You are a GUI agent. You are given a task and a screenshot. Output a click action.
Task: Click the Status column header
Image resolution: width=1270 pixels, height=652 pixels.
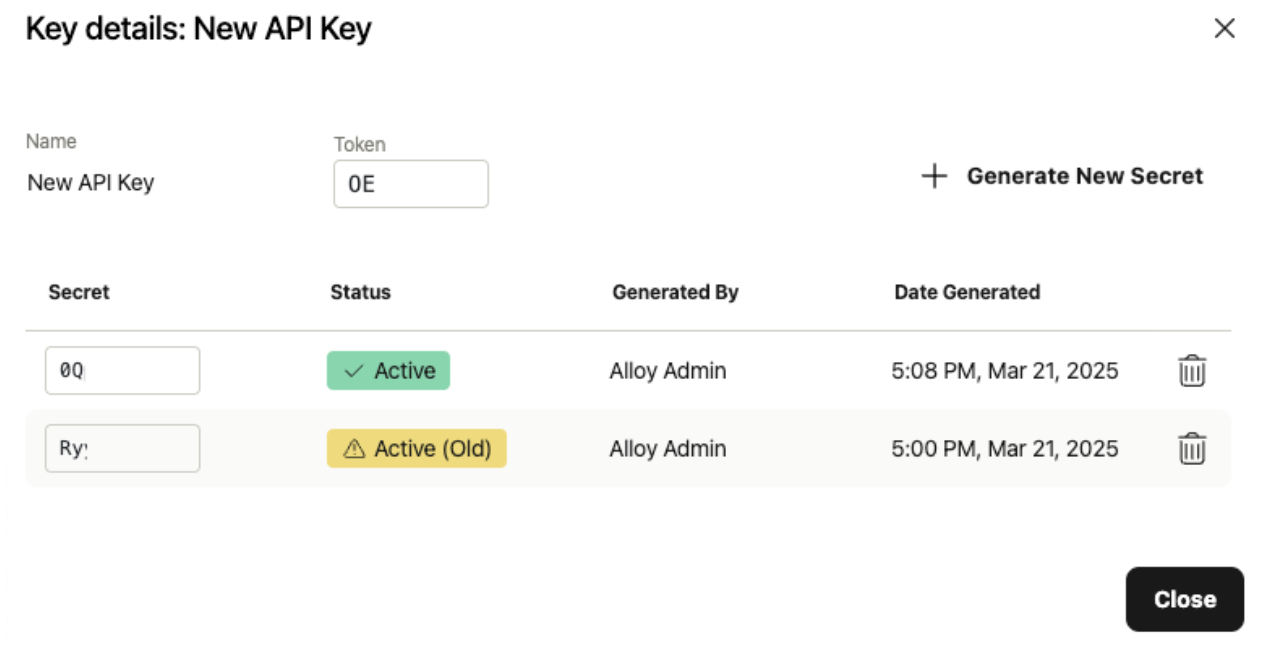click(360, 292)
